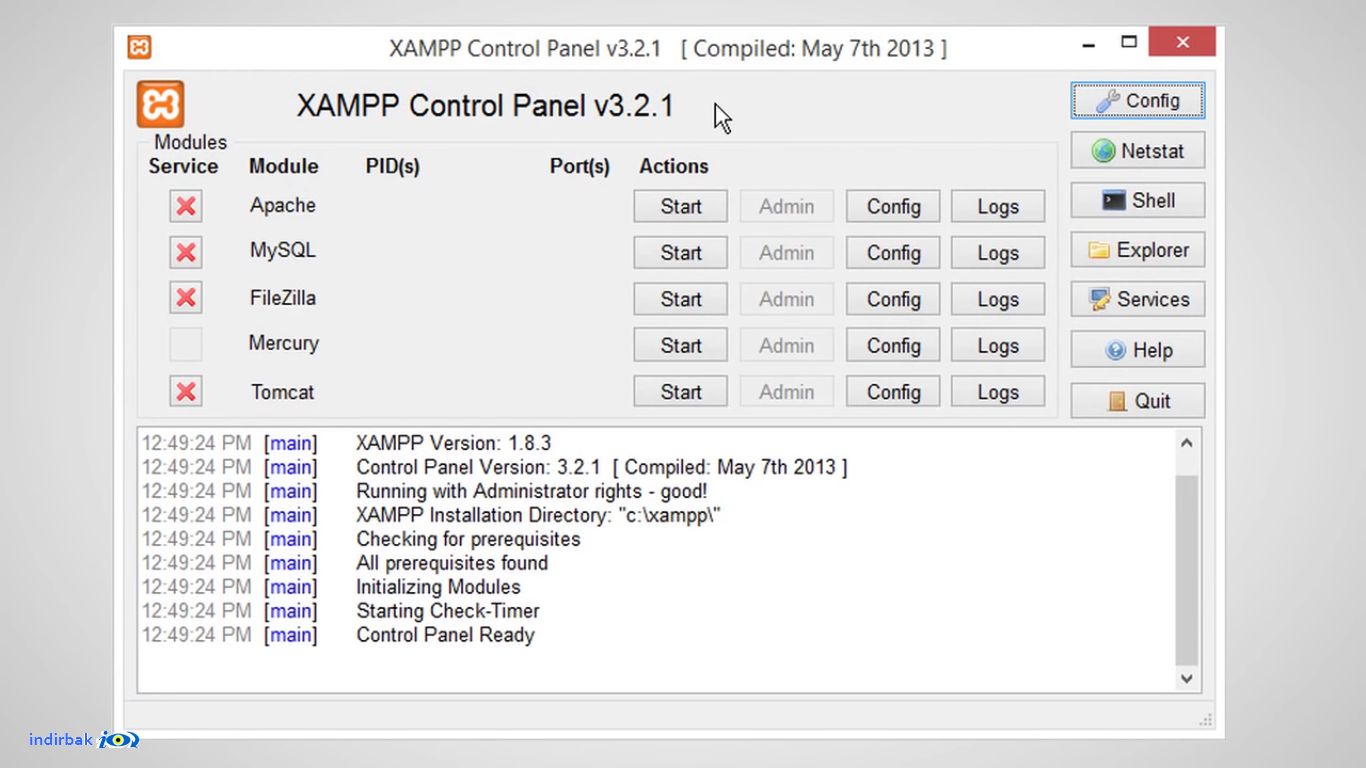The image size is (1366, 768).
Task: Click the "XAMPP Version: 1.8.3" log line
Action: tap(453, 443)
